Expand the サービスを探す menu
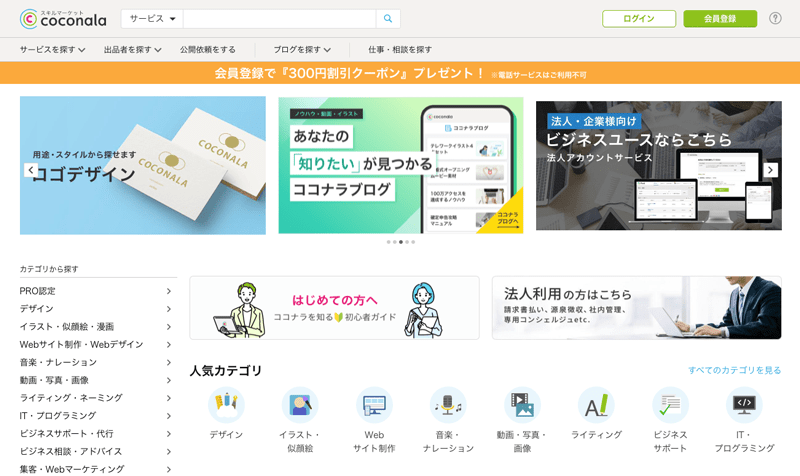Viewport: 800px width, 476px height. [x=53, y=49]
